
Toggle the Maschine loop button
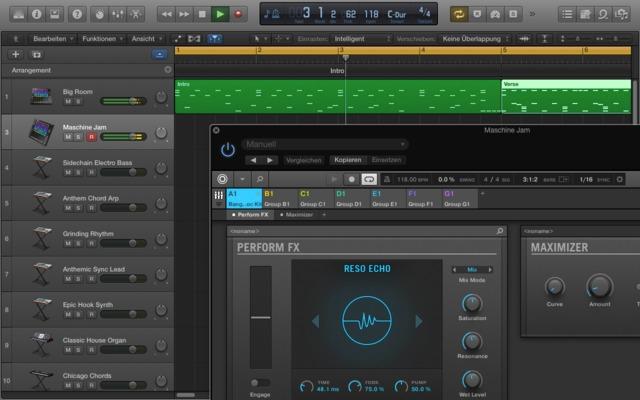[369, 179]
